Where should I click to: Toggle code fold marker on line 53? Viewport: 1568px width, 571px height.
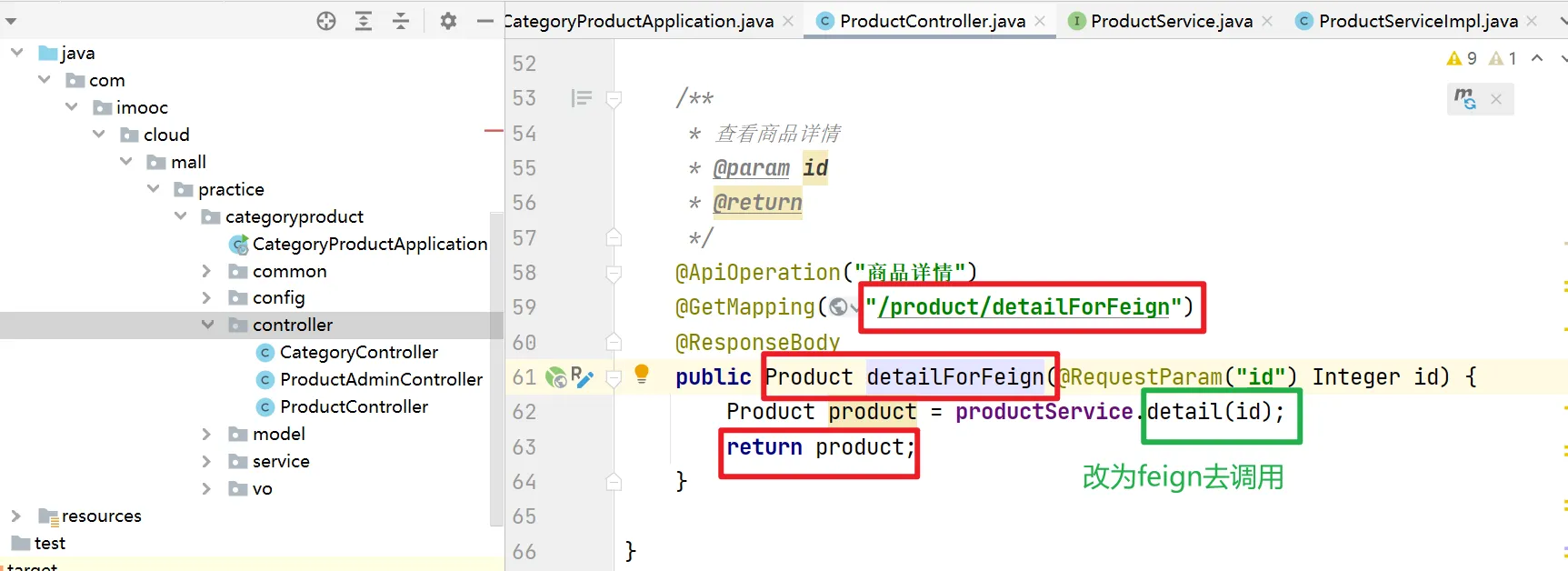614,98
